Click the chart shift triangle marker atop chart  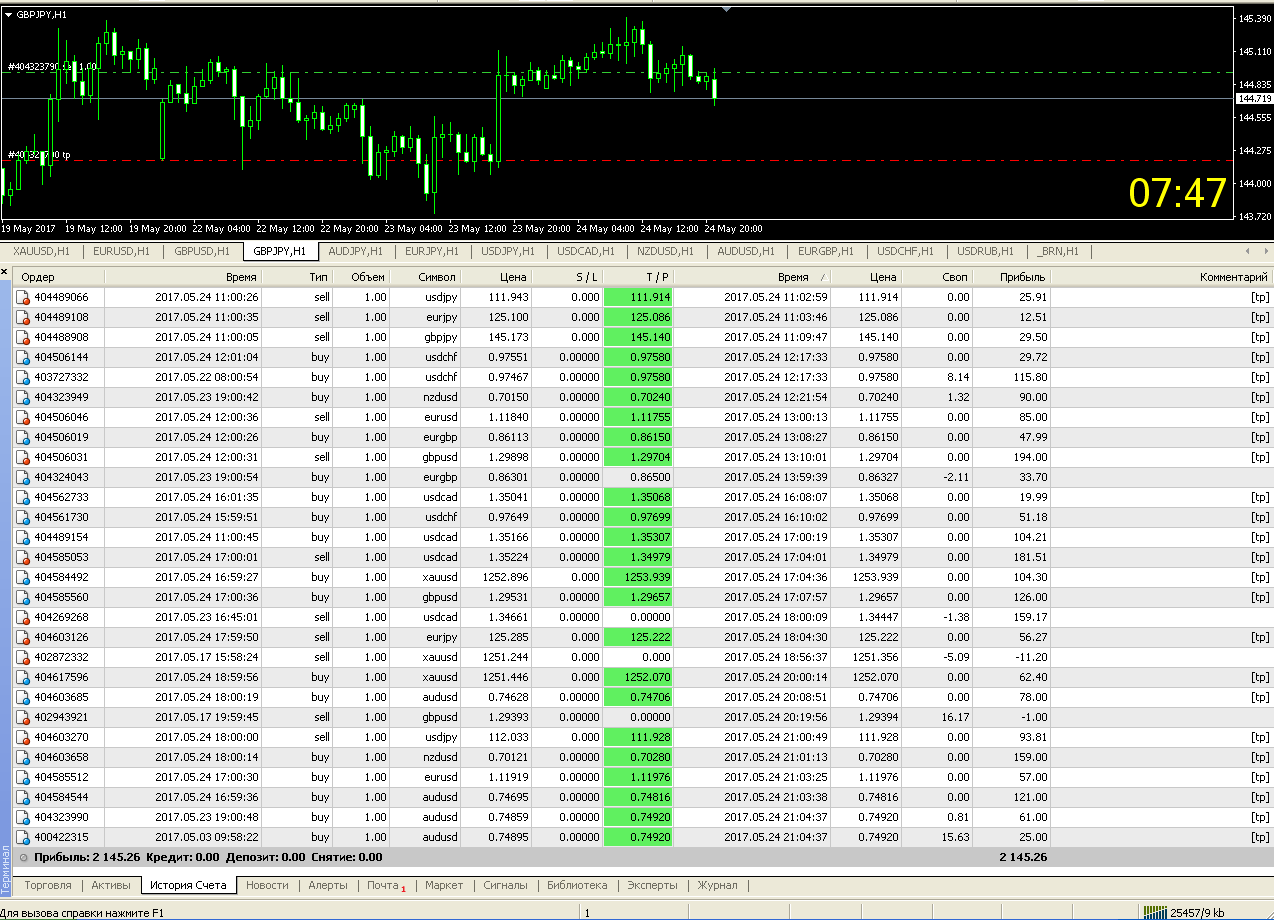[727, 8]
